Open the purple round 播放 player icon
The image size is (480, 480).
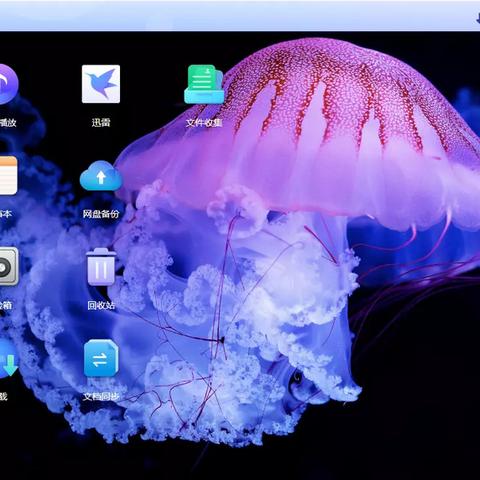click(x=7, y=84)
